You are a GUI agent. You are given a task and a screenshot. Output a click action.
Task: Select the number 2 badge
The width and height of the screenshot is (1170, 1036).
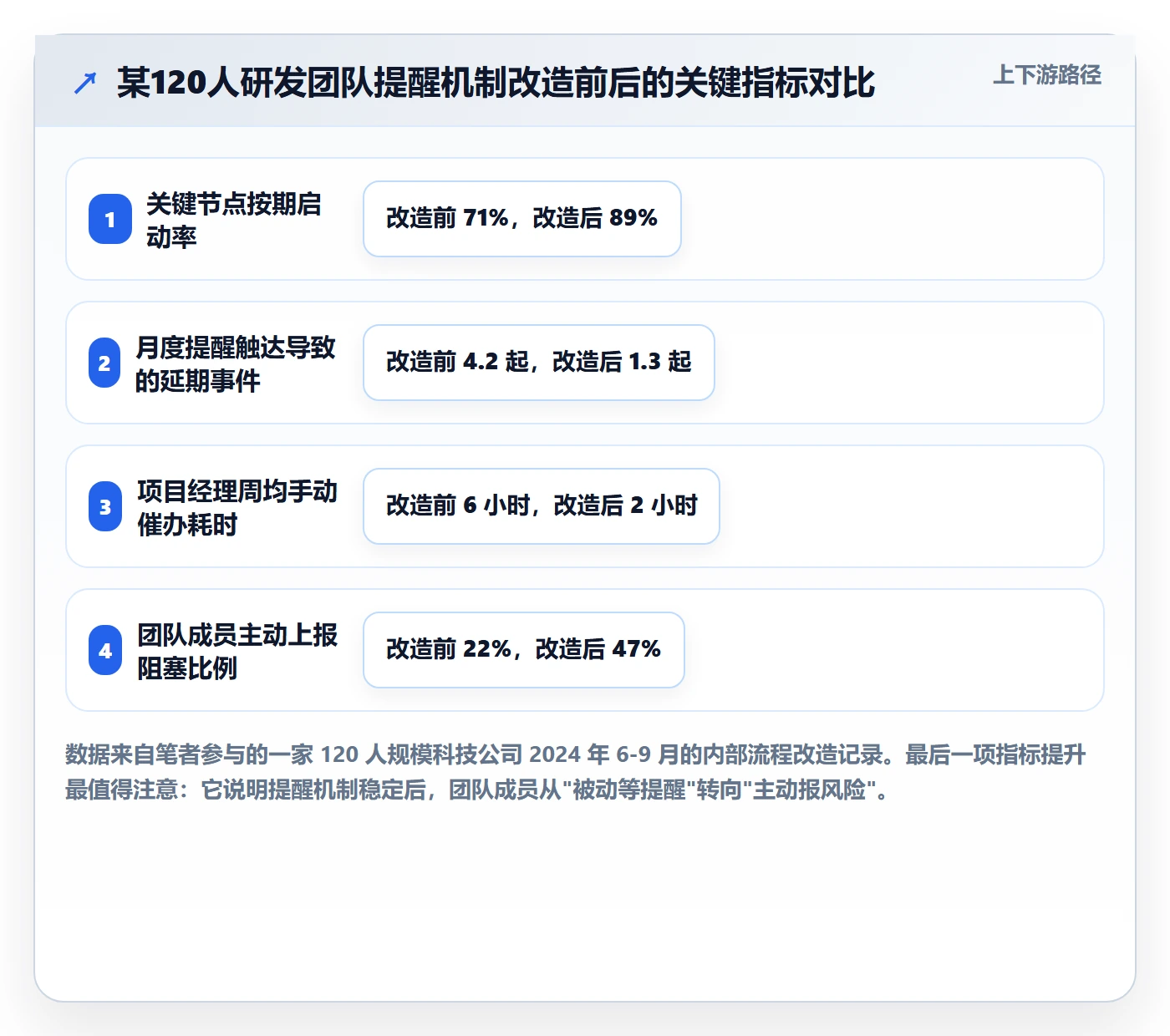tap(104, 363)
